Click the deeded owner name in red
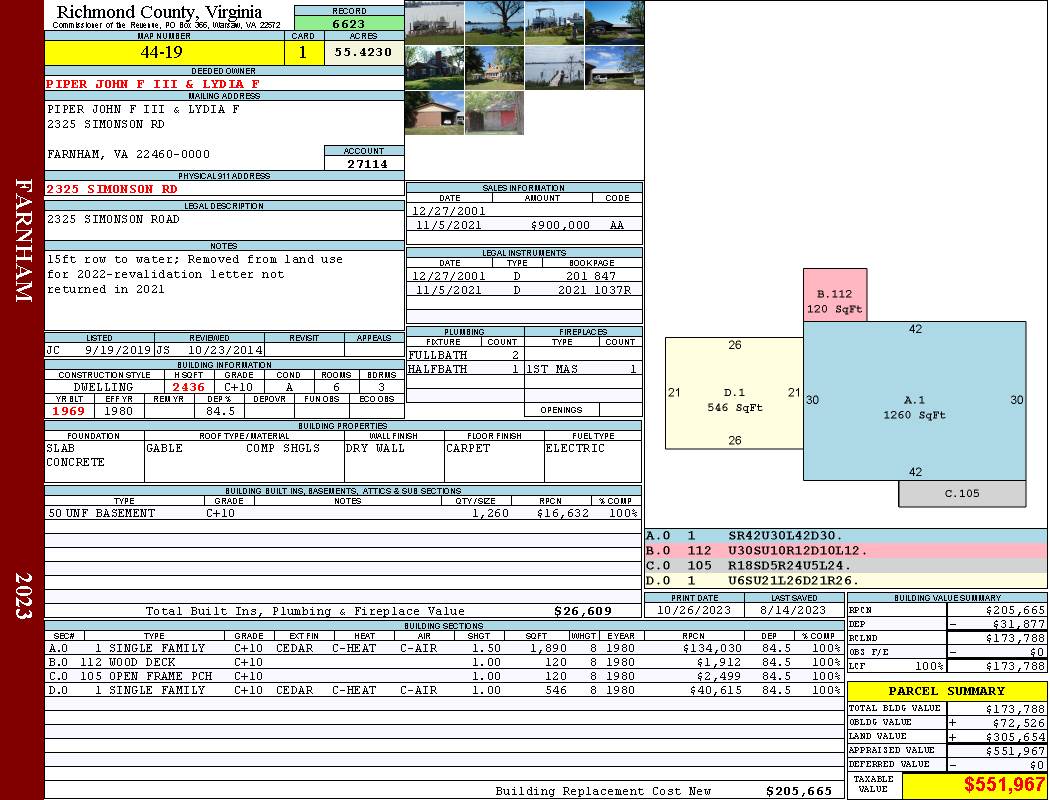 [153, 84]
